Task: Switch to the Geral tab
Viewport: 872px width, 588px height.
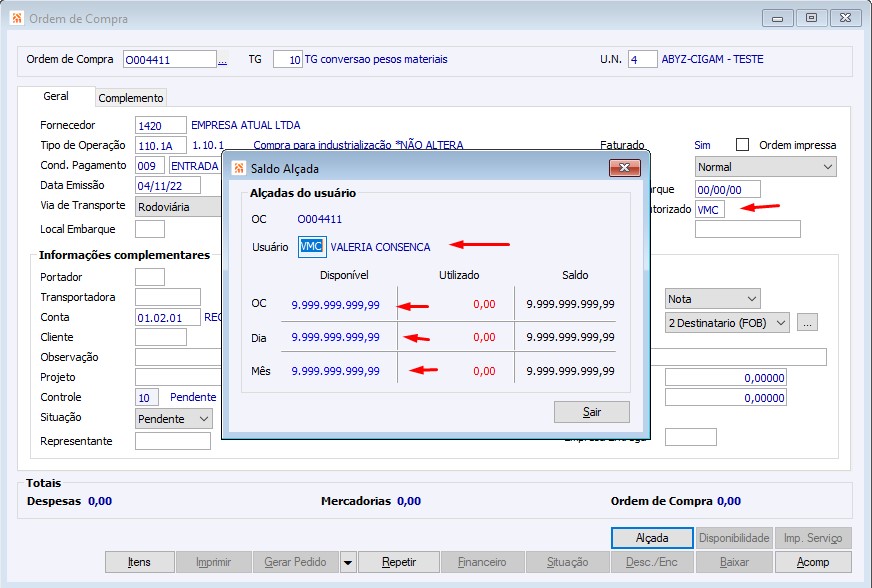Action: (x=56, y=96)
